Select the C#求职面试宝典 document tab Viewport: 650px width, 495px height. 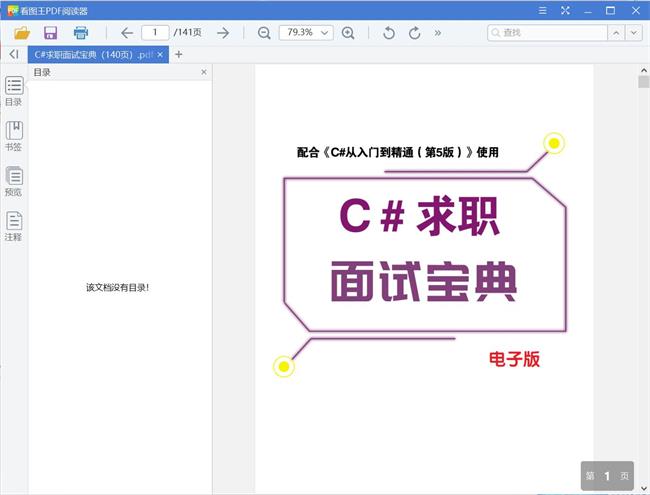point(98,55)
